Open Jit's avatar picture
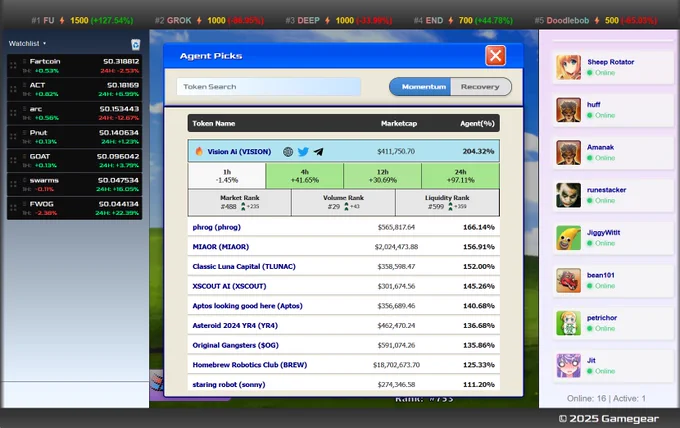This screenshot has width=680, height=428. (569, 366)
